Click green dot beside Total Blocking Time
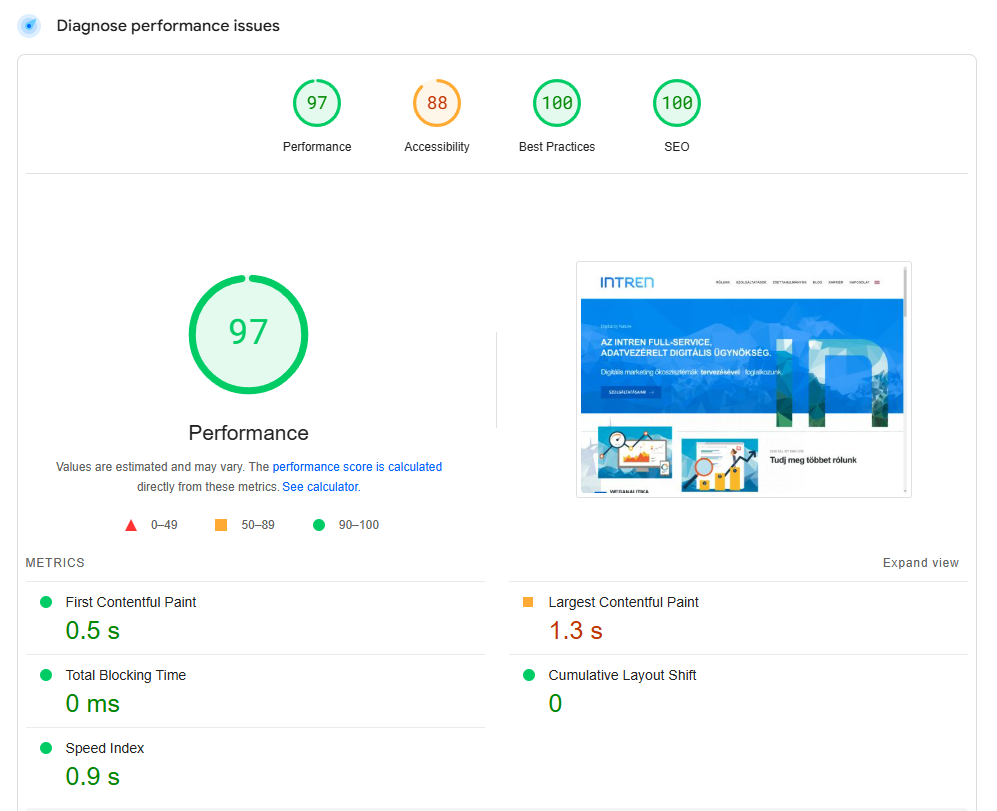The height and width of the screenshot is (811, 997). click(46, 675)
